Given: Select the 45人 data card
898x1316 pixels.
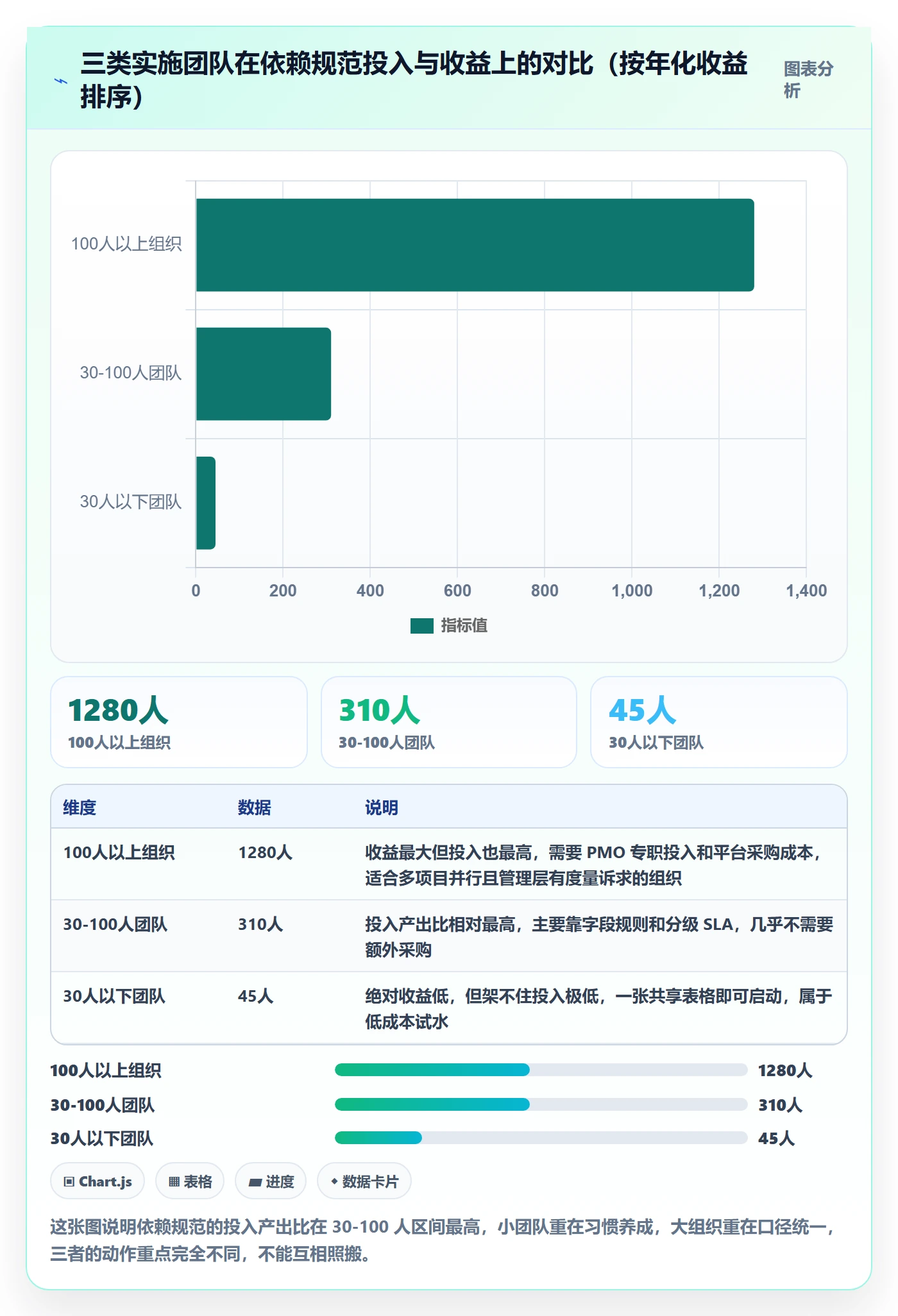Looking at the screenshot, I should tap(719, 722).
